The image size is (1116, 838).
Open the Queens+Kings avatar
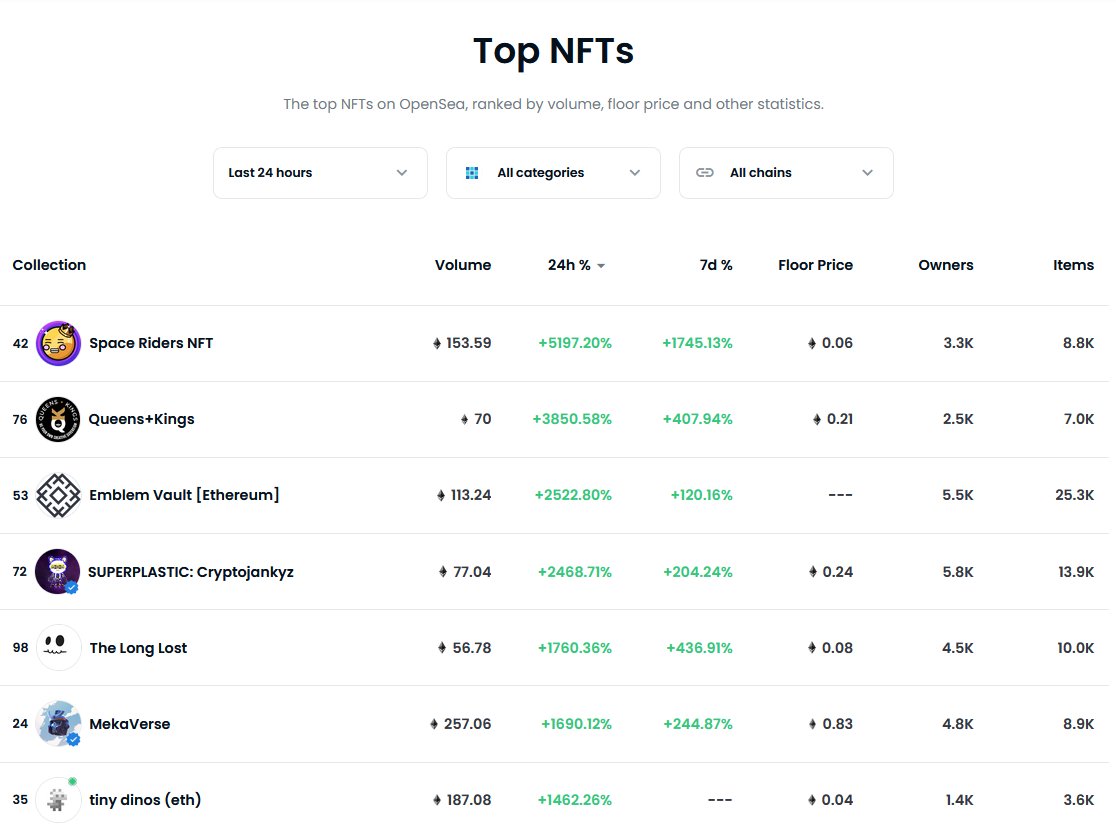[58, 419]
